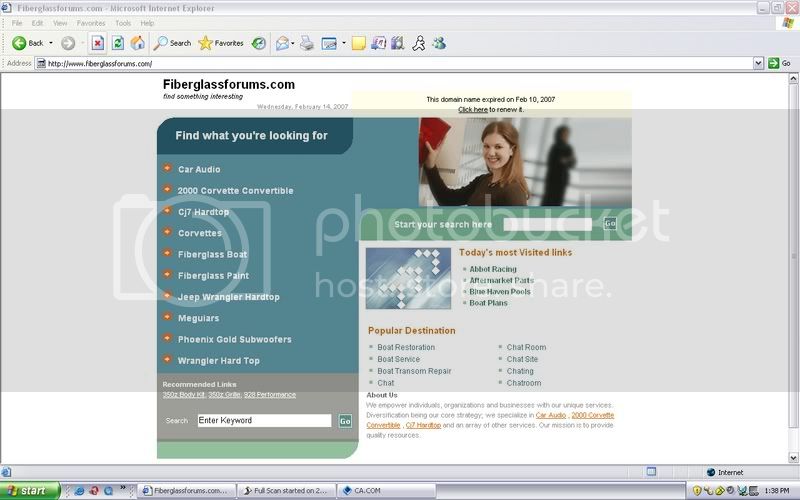Go to the Home page icon
This screenshot has width=800, height=500.
pyautogui.click(x=137, y=43)
